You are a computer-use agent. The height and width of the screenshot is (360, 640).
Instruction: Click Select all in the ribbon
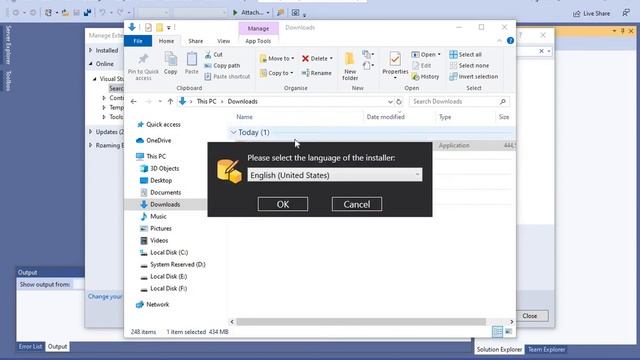(465, 54)
